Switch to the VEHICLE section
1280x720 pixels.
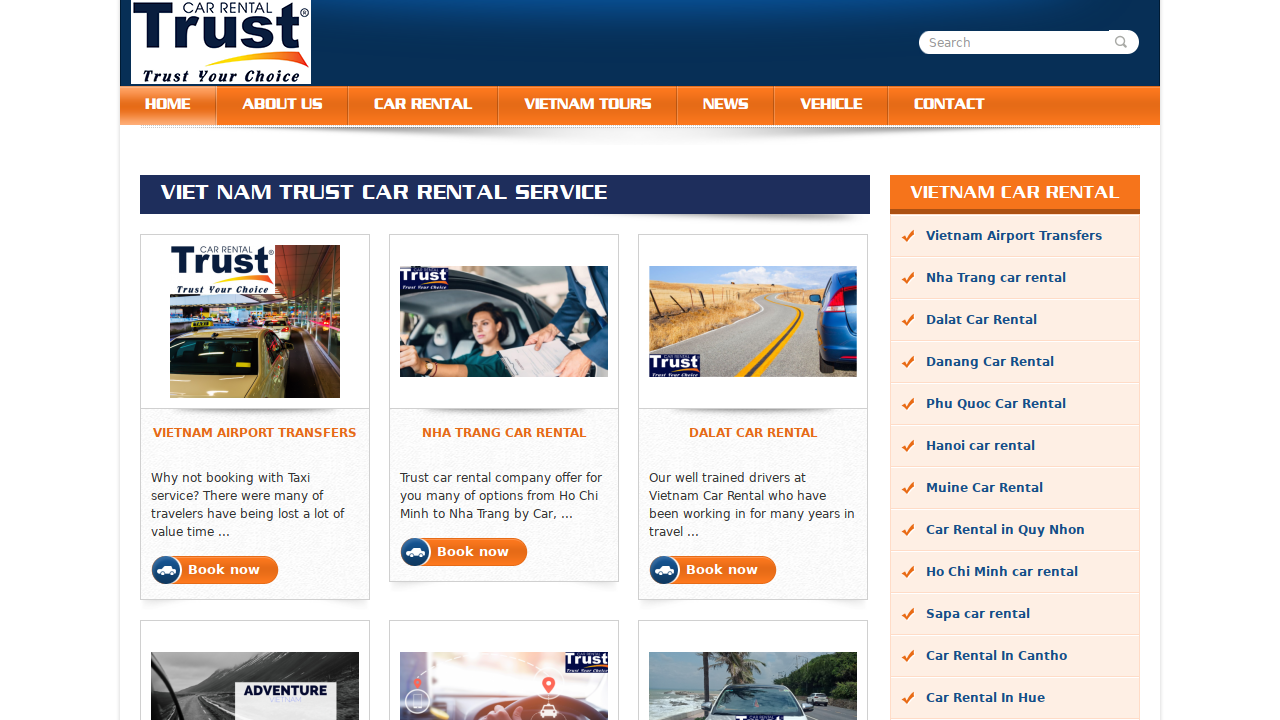[x=831, y=104]
